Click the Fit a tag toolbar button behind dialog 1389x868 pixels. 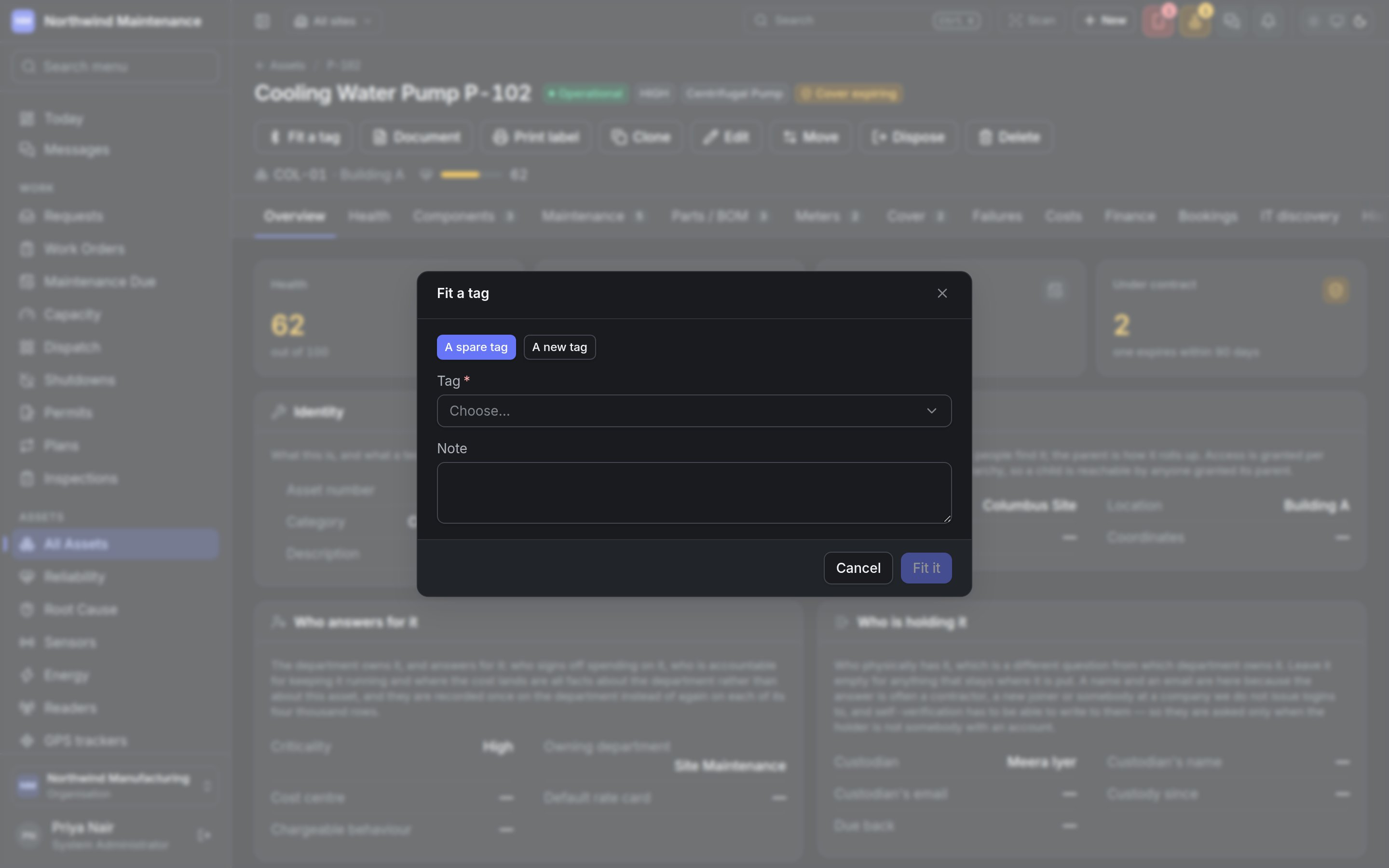(x=305, y=137)
